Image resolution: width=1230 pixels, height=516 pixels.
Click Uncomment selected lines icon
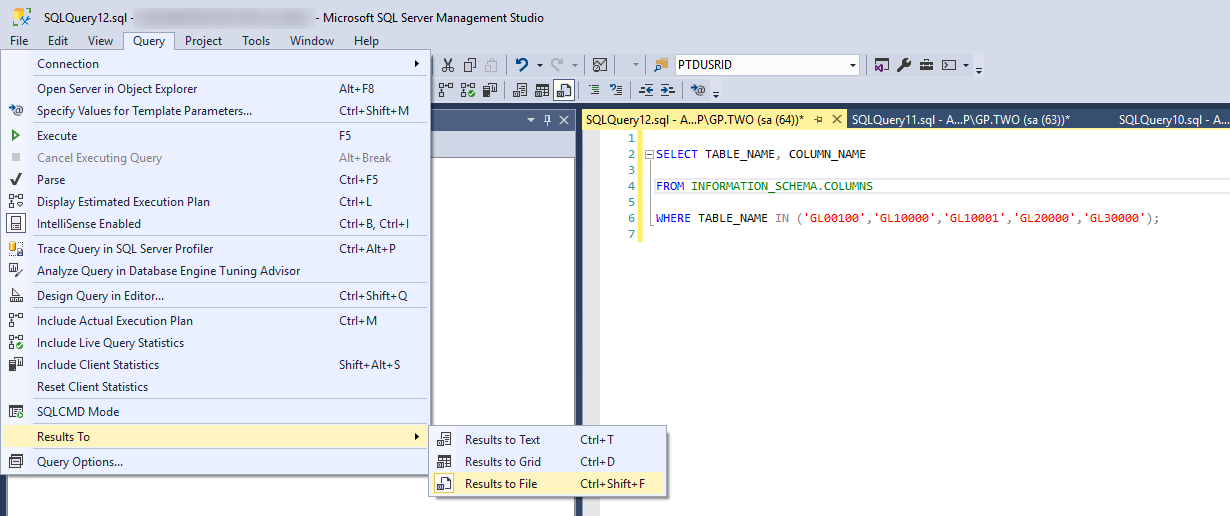pos(616,90)
